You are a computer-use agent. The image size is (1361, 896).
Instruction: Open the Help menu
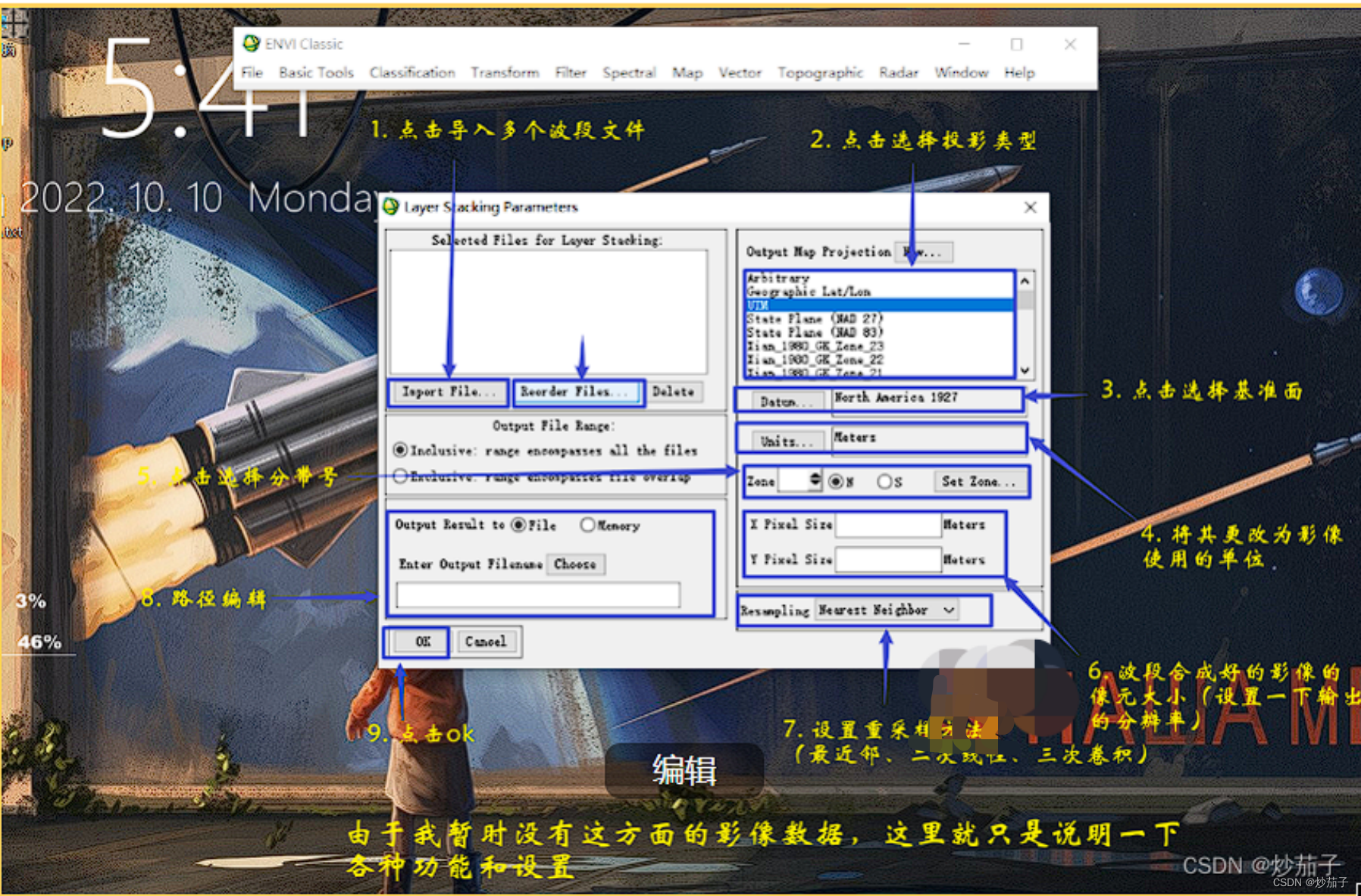click(x=1019, y=73)
